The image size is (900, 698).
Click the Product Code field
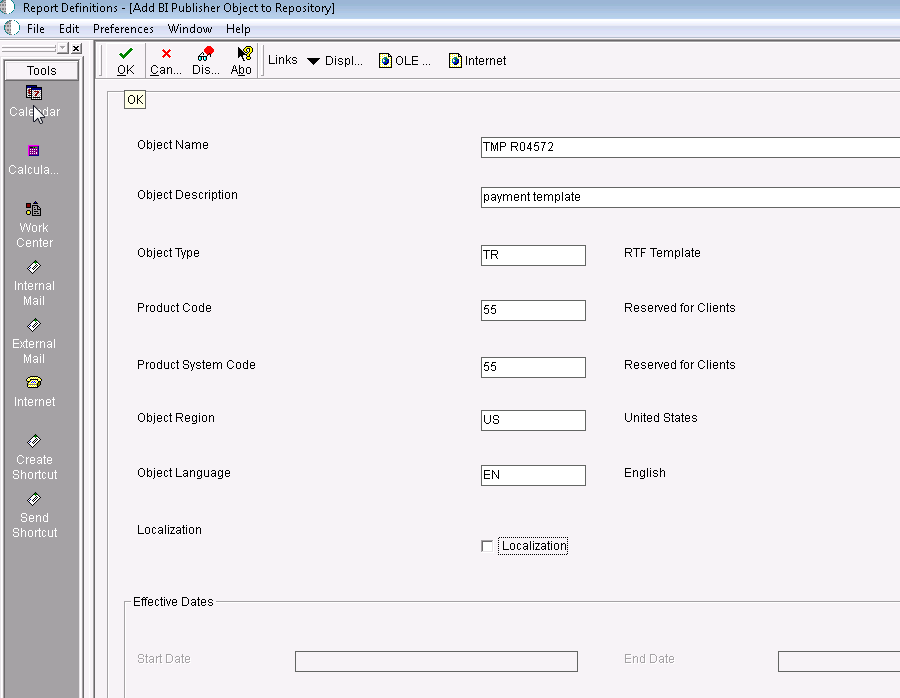(x=533, y=311)
